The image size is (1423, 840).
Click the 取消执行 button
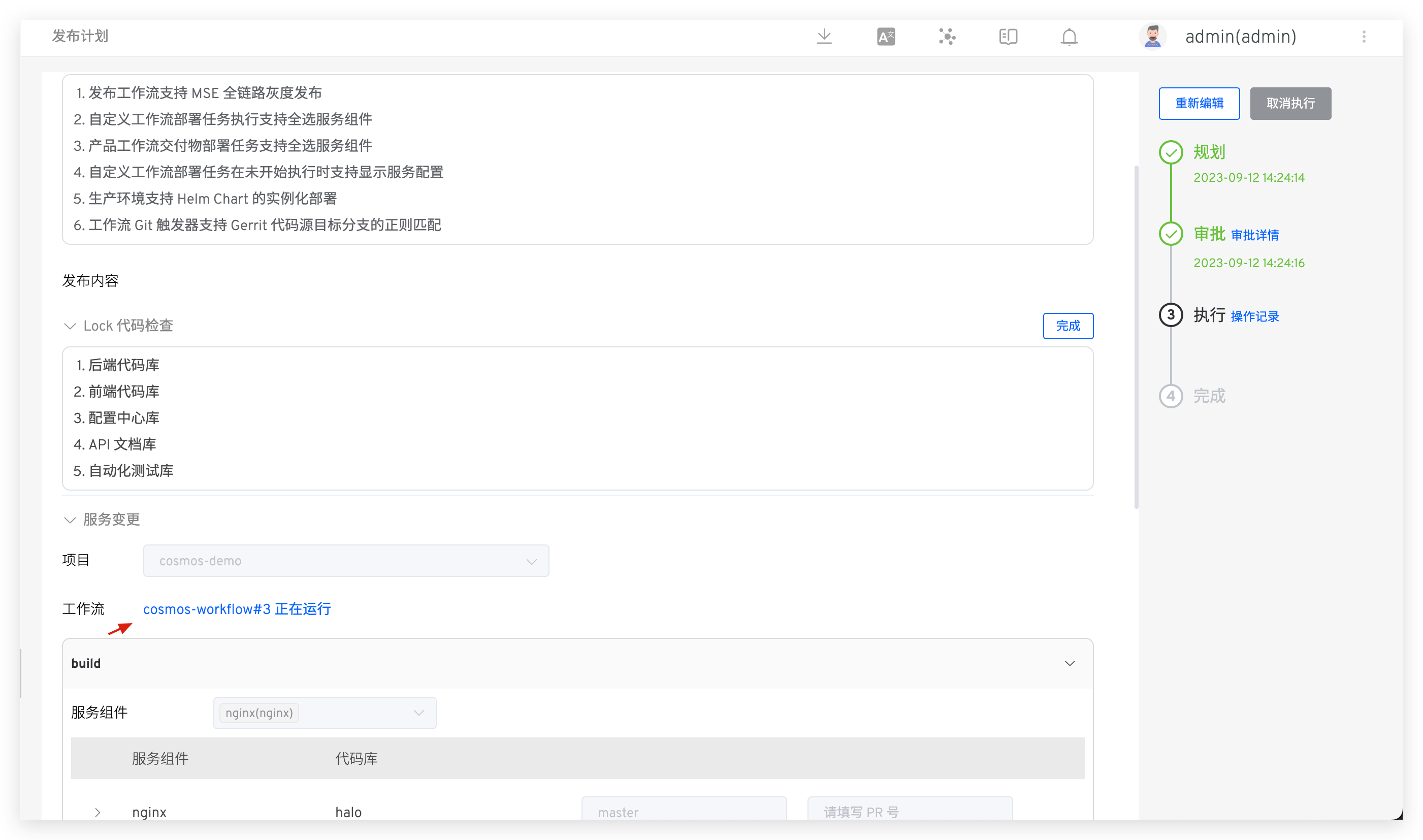[1290, 104]
